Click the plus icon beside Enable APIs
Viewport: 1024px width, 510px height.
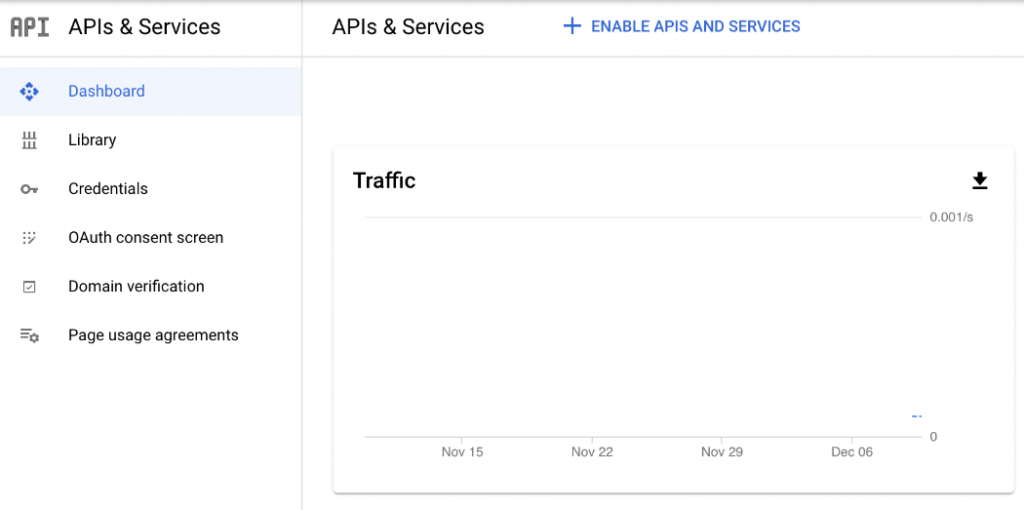point(572,27)
